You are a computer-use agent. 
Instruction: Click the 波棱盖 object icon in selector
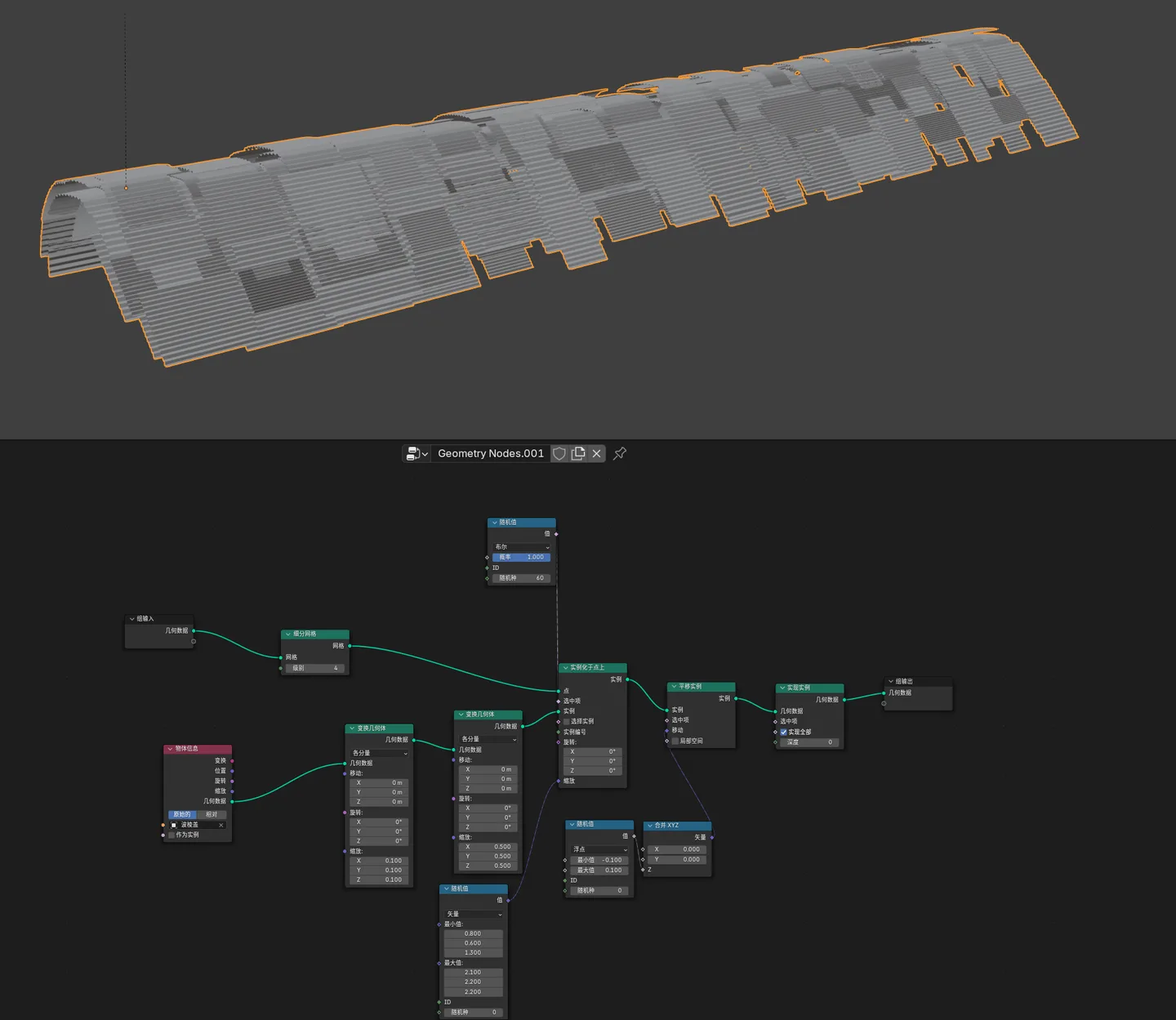(x=174, y=825)
